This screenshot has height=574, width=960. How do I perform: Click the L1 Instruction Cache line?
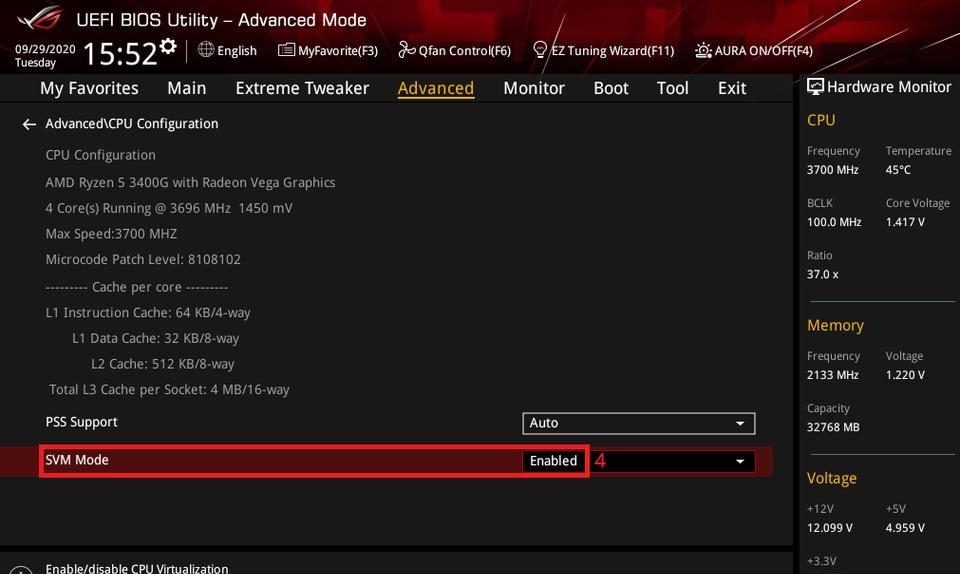[148, 313]
